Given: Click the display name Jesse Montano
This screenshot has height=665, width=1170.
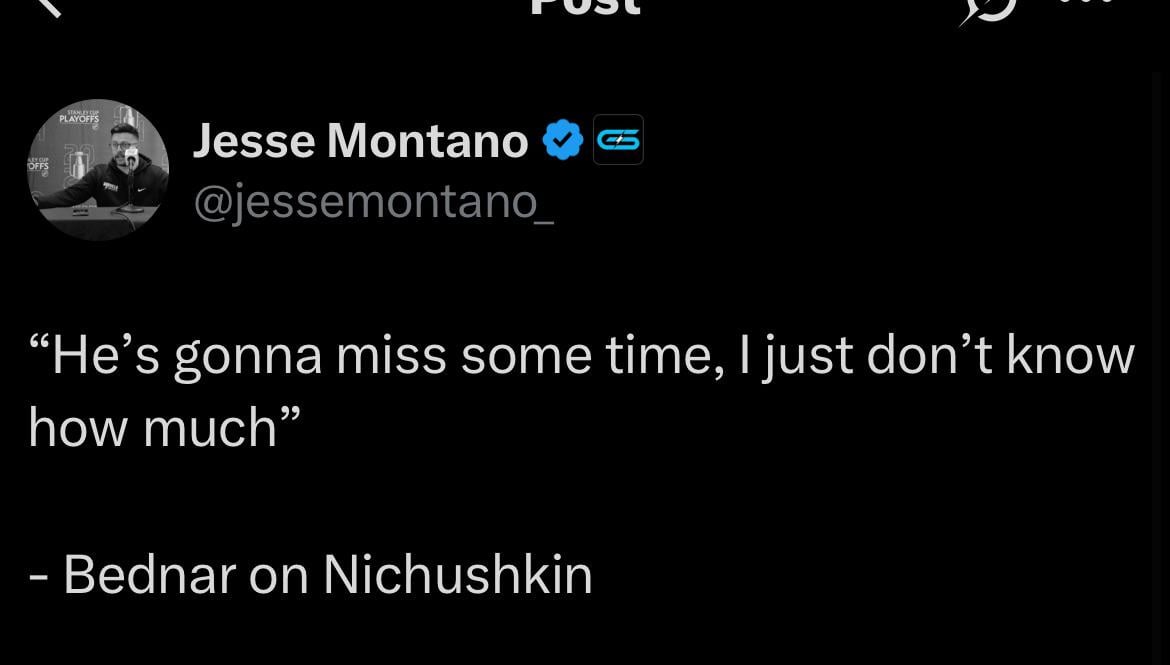Looking at the screenshot, I should pyautogui.click(x=360, y=140).
